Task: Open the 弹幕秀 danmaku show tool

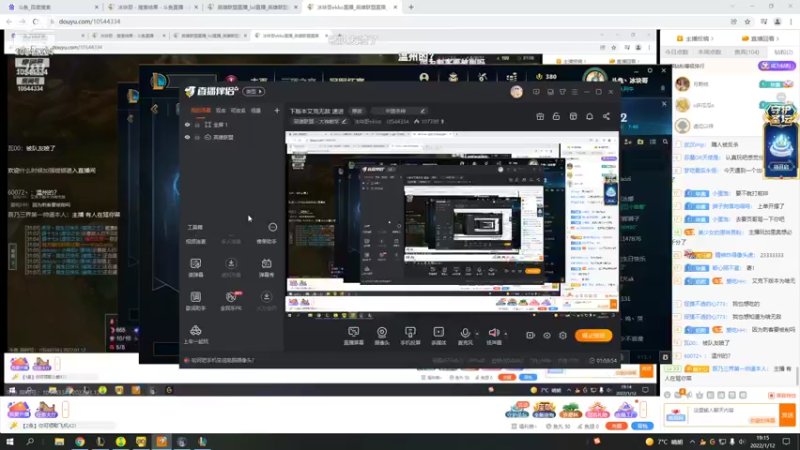Action: click(266, 267)
